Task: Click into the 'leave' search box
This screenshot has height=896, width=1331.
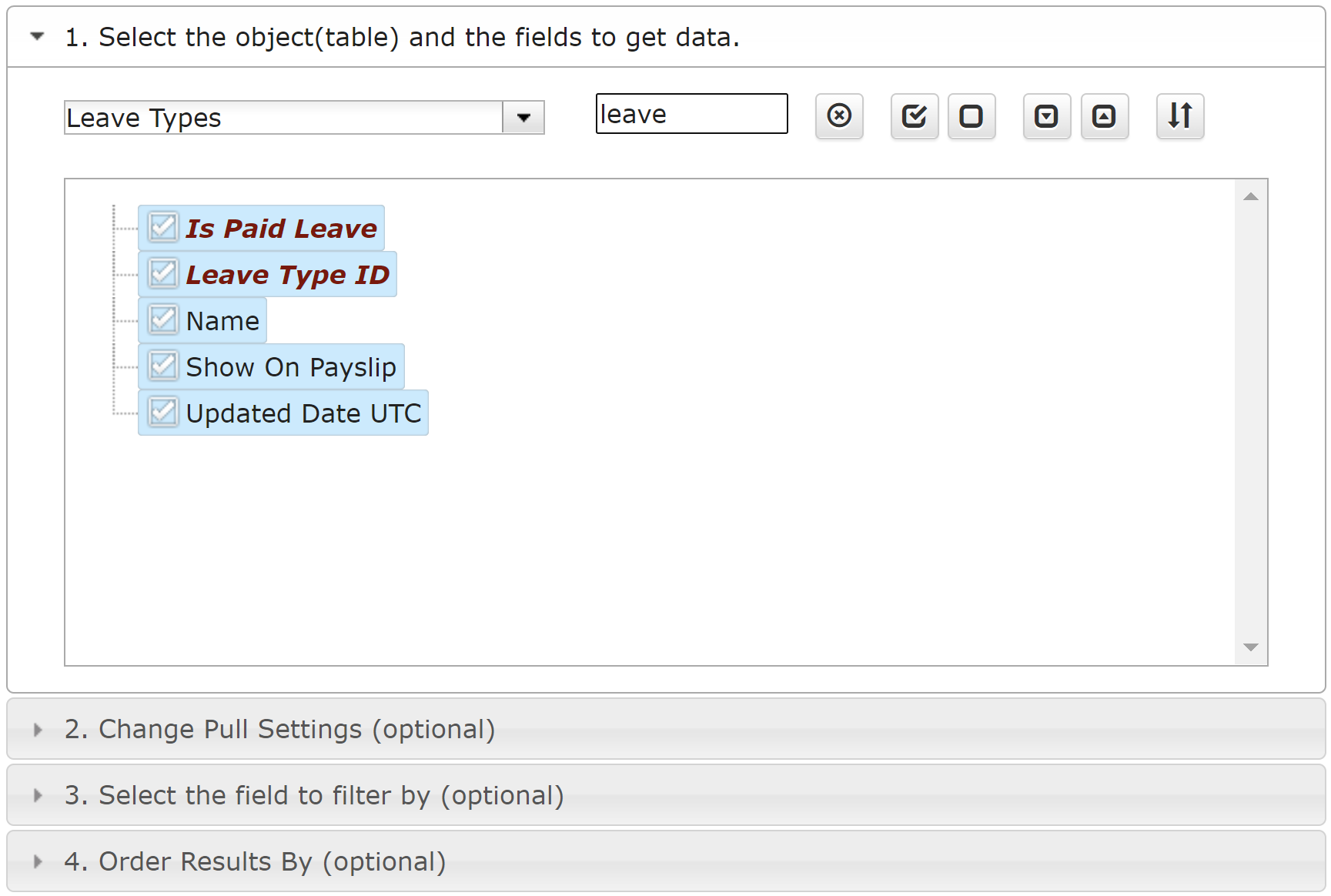Action: (691, 114)
